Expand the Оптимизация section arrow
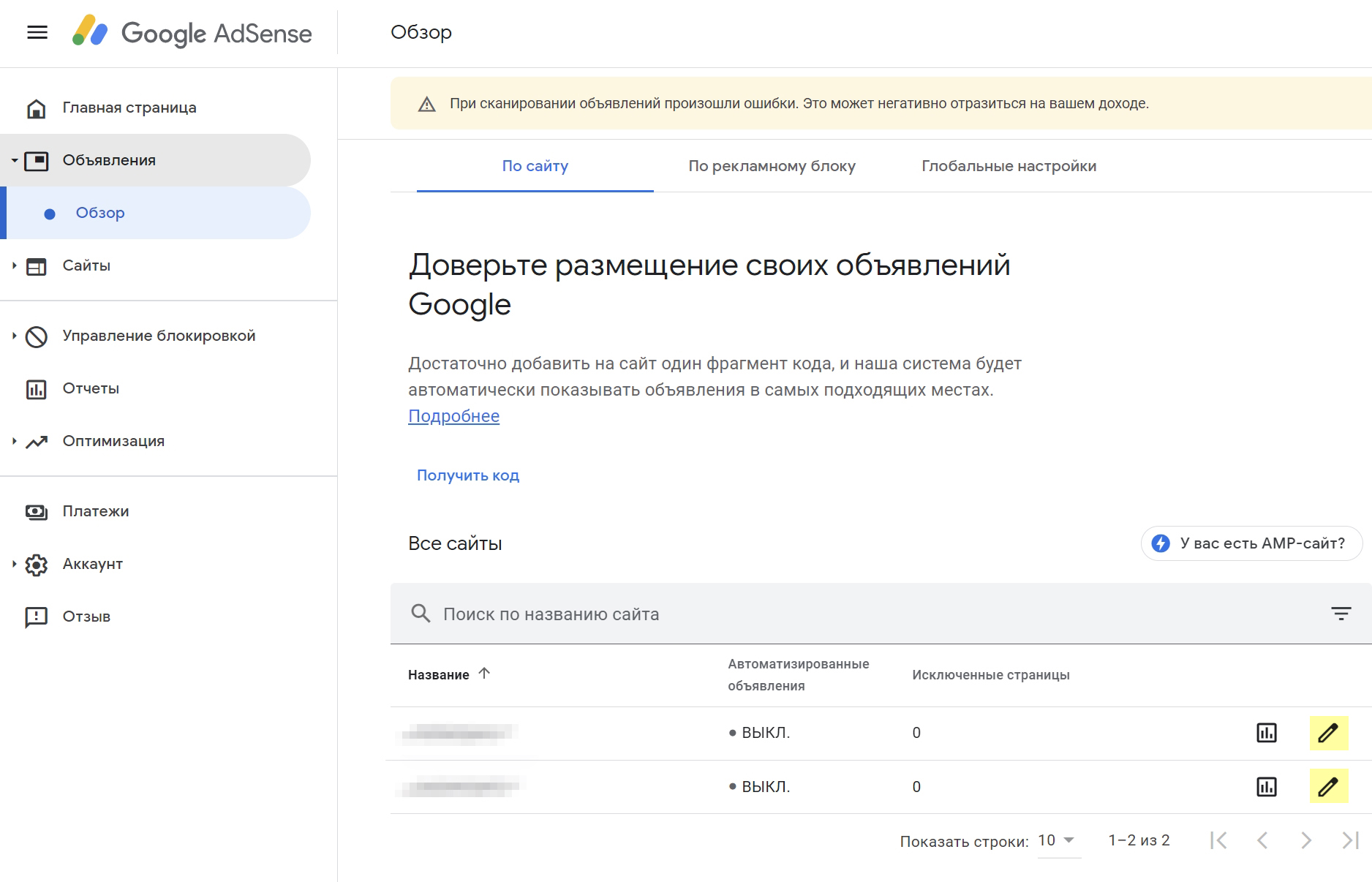 tap(14, 442)
